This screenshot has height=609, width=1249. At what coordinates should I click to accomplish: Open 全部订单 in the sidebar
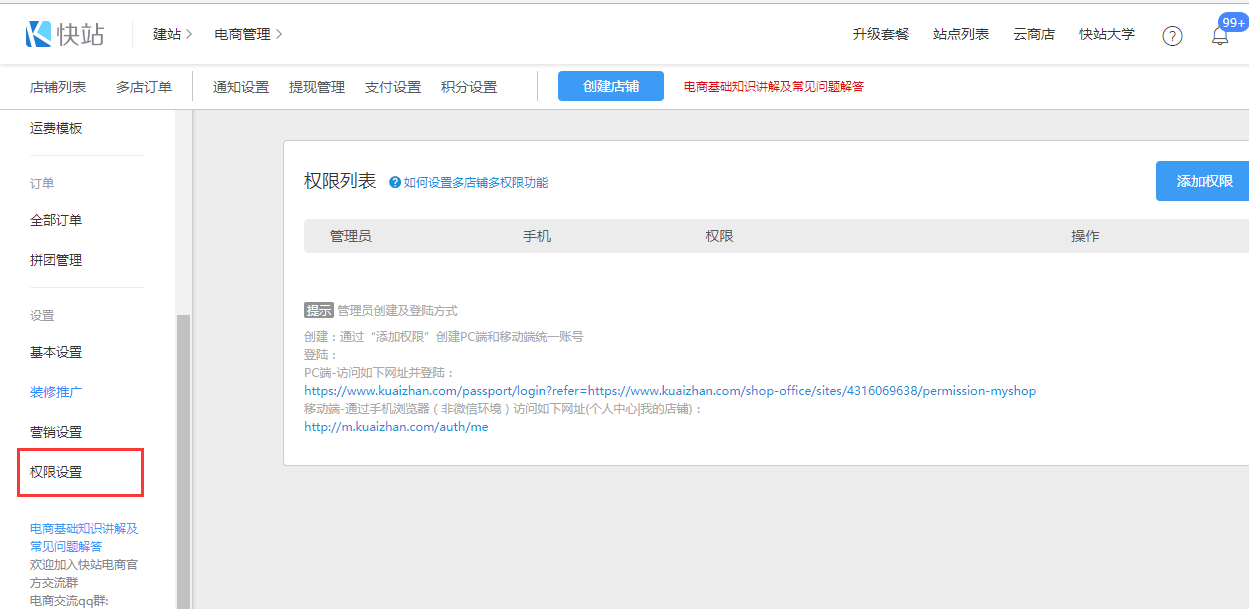(x=56, y=220)
